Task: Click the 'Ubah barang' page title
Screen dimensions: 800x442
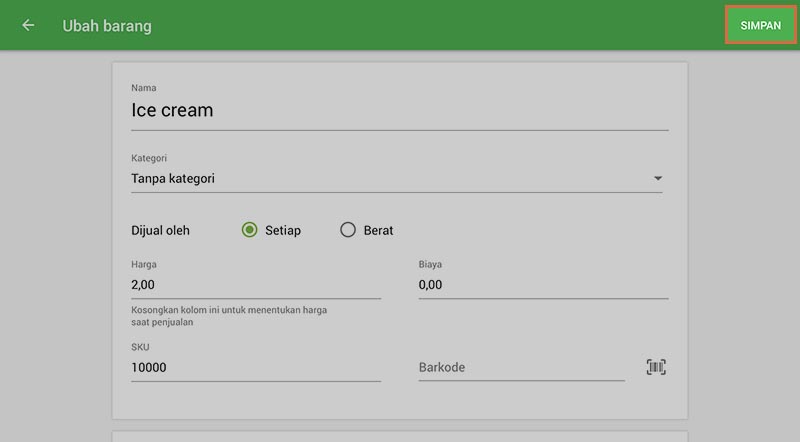Action: tap(107, 26)
